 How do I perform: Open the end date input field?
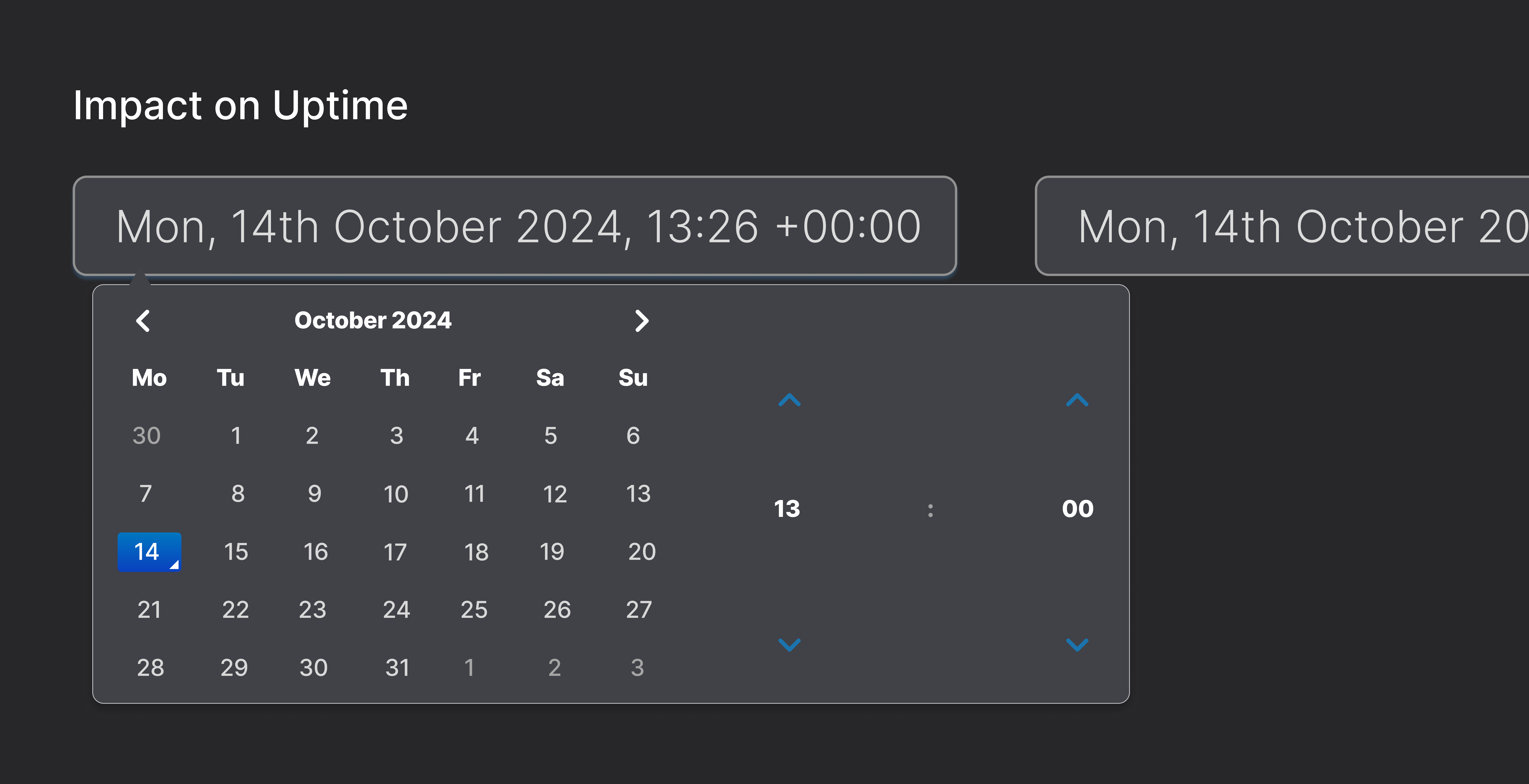(1282, 226)
